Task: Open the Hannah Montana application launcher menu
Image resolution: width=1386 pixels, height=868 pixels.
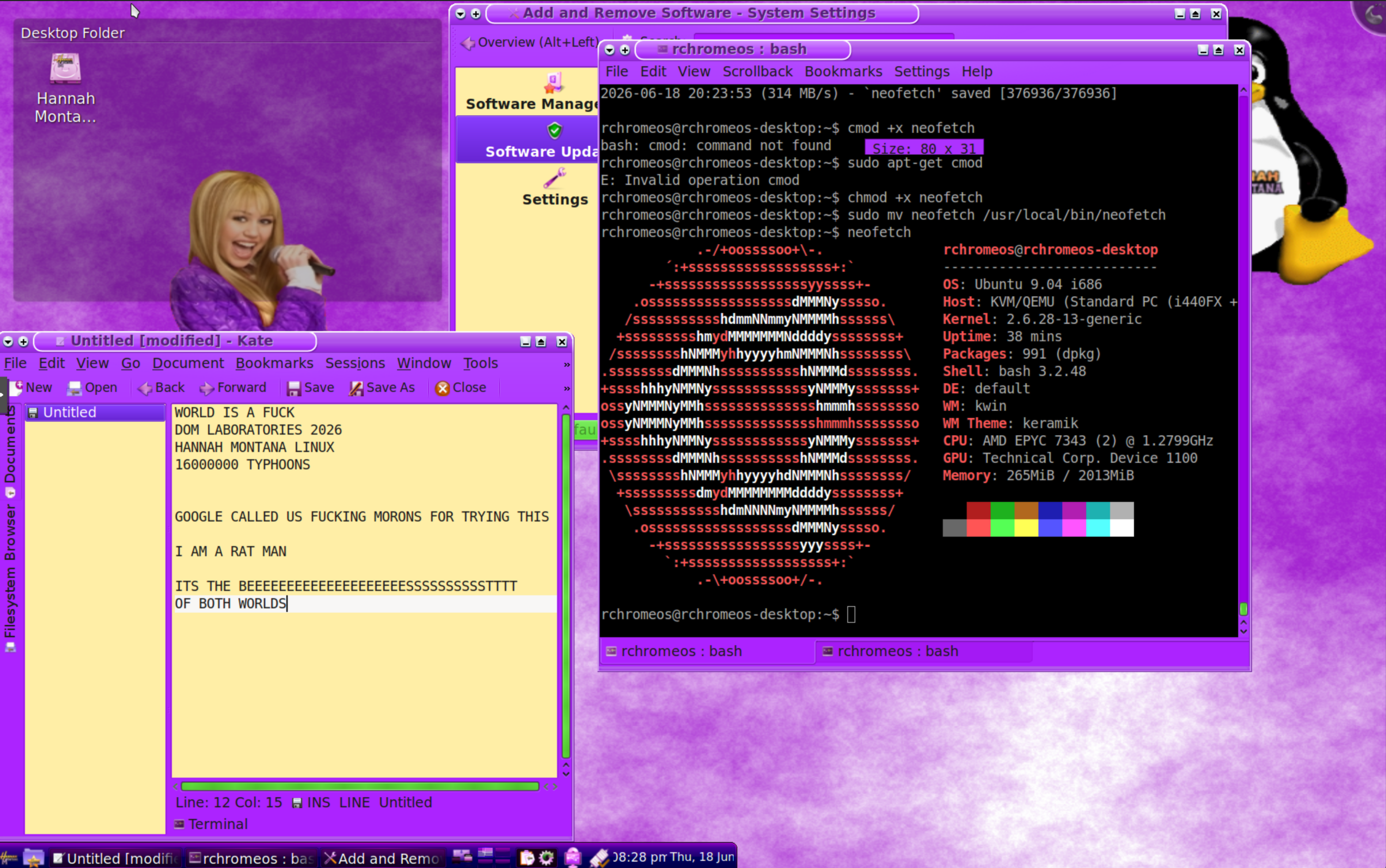Action: click(9, 858)
